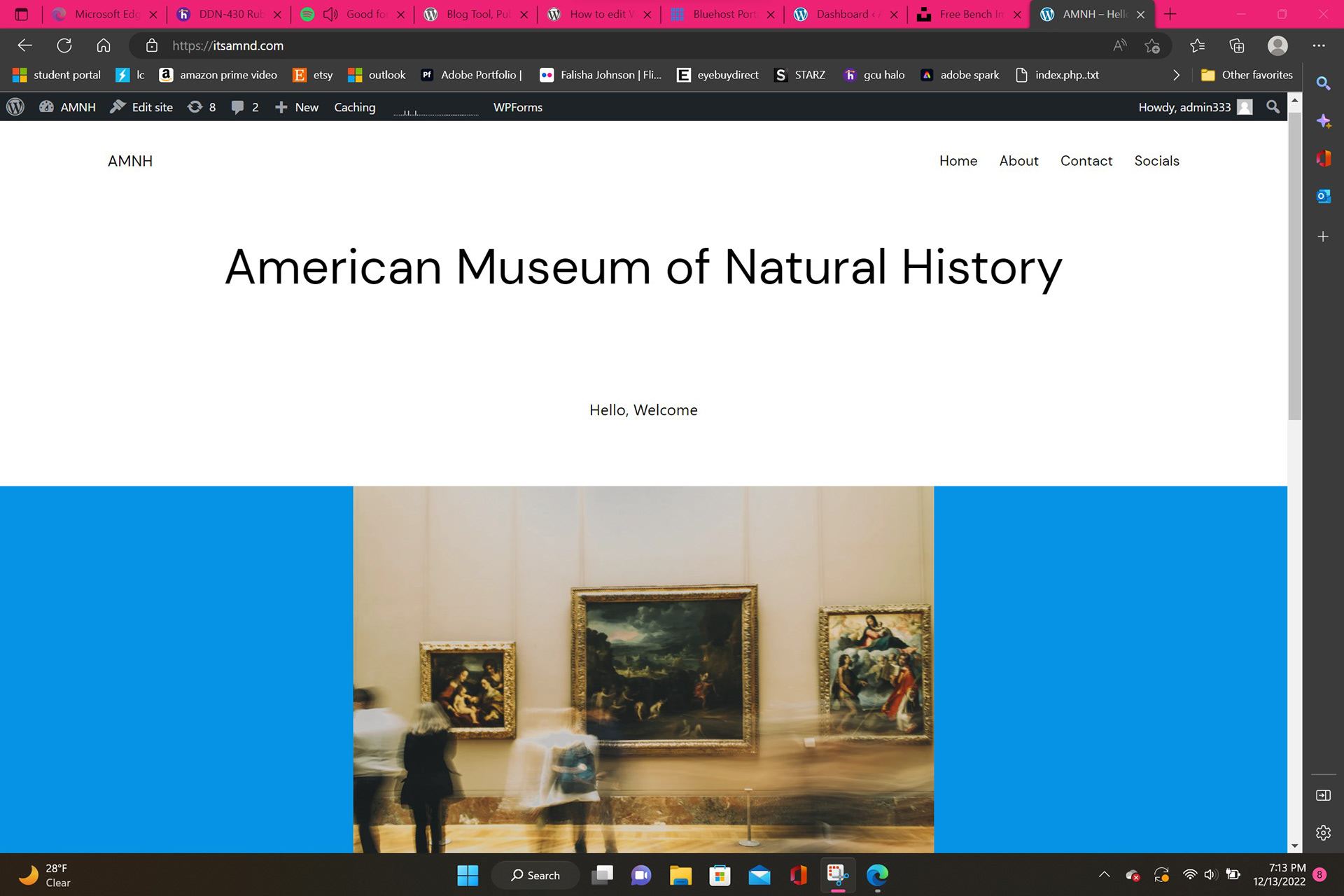This screenshot has height=896, width=1344.
Task: Click the Contact navigation link
Action: coord(1086,161)
